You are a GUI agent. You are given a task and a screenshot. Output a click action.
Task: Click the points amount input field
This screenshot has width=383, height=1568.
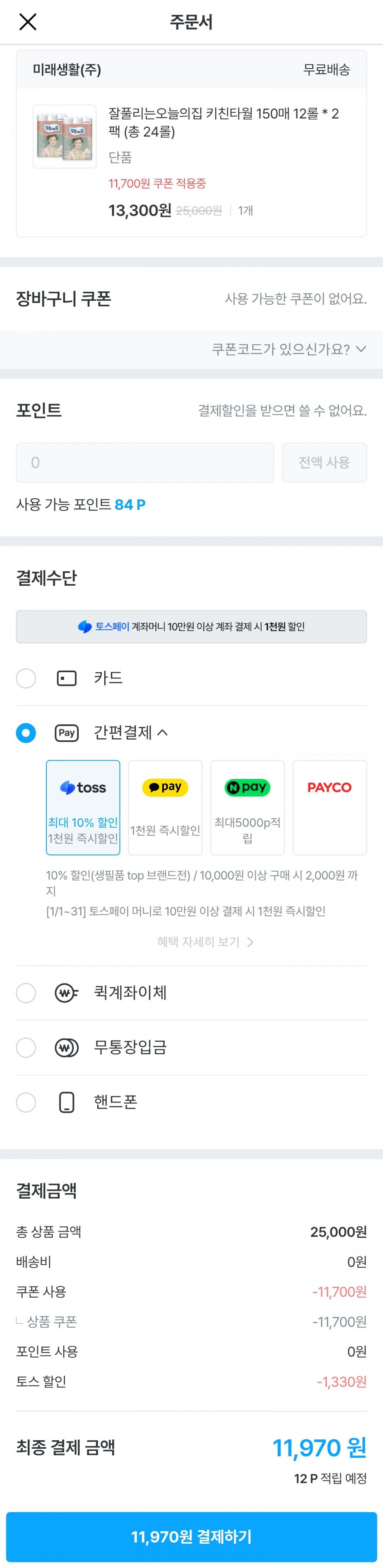click(x=145, y=463)
